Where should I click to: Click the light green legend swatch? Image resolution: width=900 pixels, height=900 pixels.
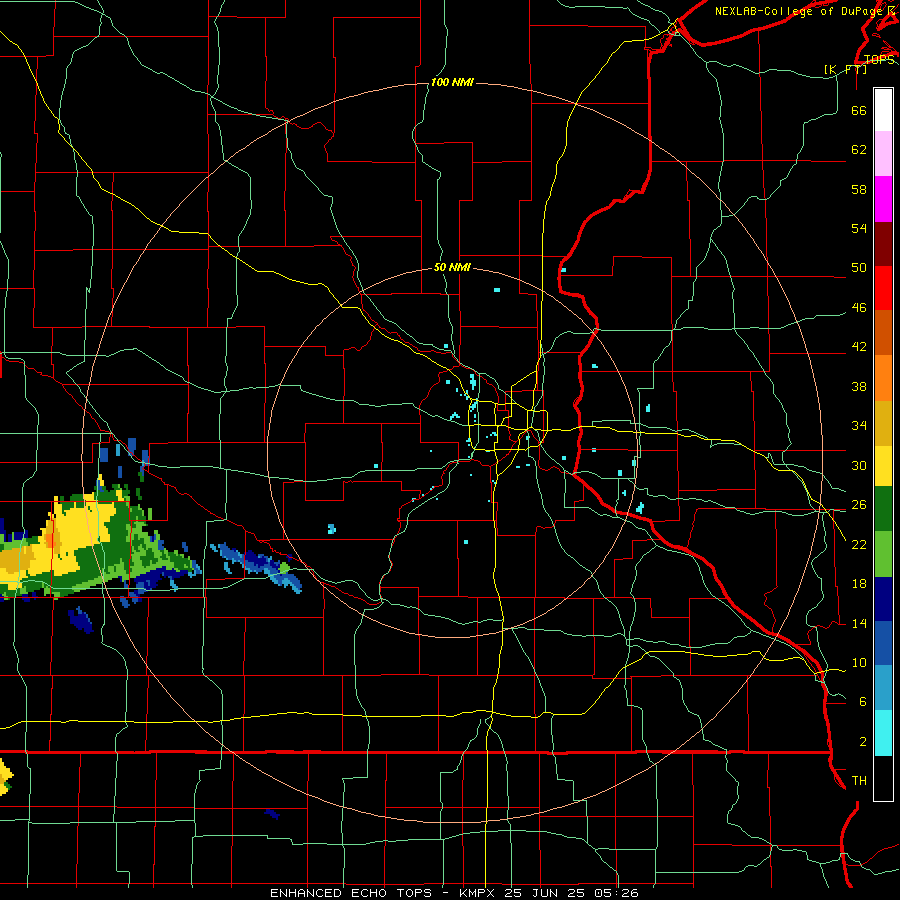tap(883, 554)
